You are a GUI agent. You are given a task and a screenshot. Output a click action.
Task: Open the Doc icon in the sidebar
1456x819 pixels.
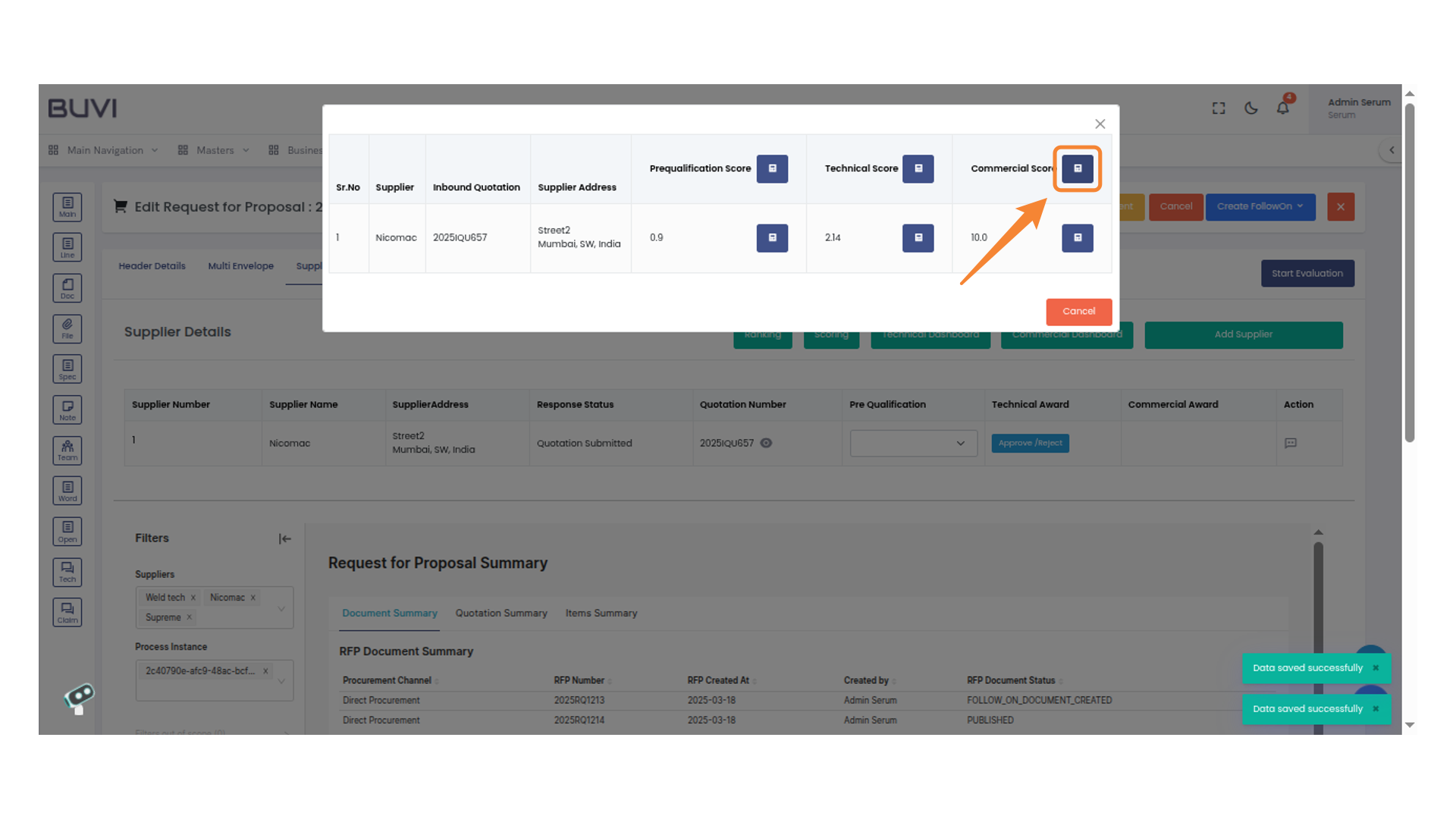click(x=67, y=287)
